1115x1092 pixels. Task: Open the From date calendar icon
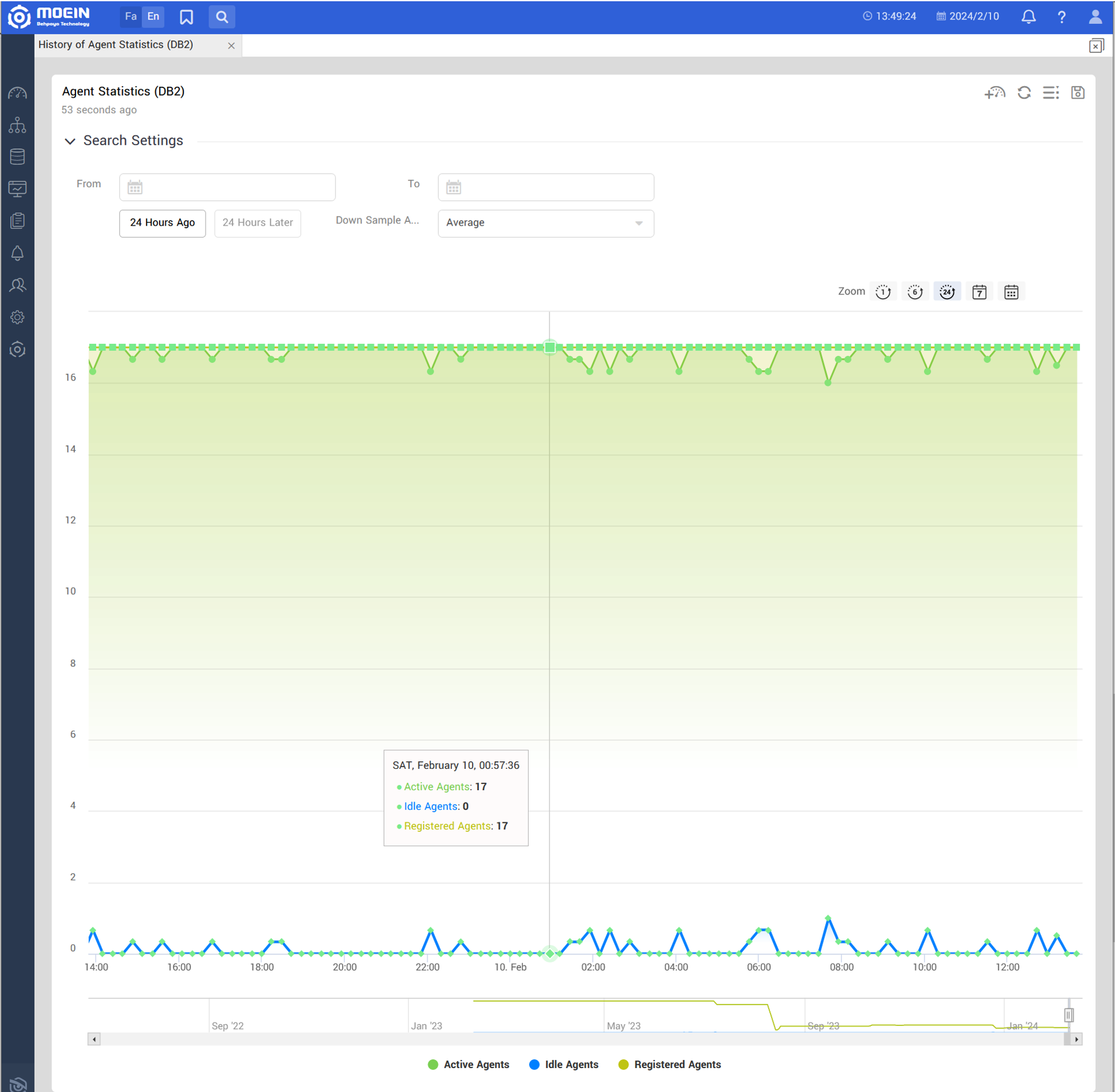pos(135,187)
